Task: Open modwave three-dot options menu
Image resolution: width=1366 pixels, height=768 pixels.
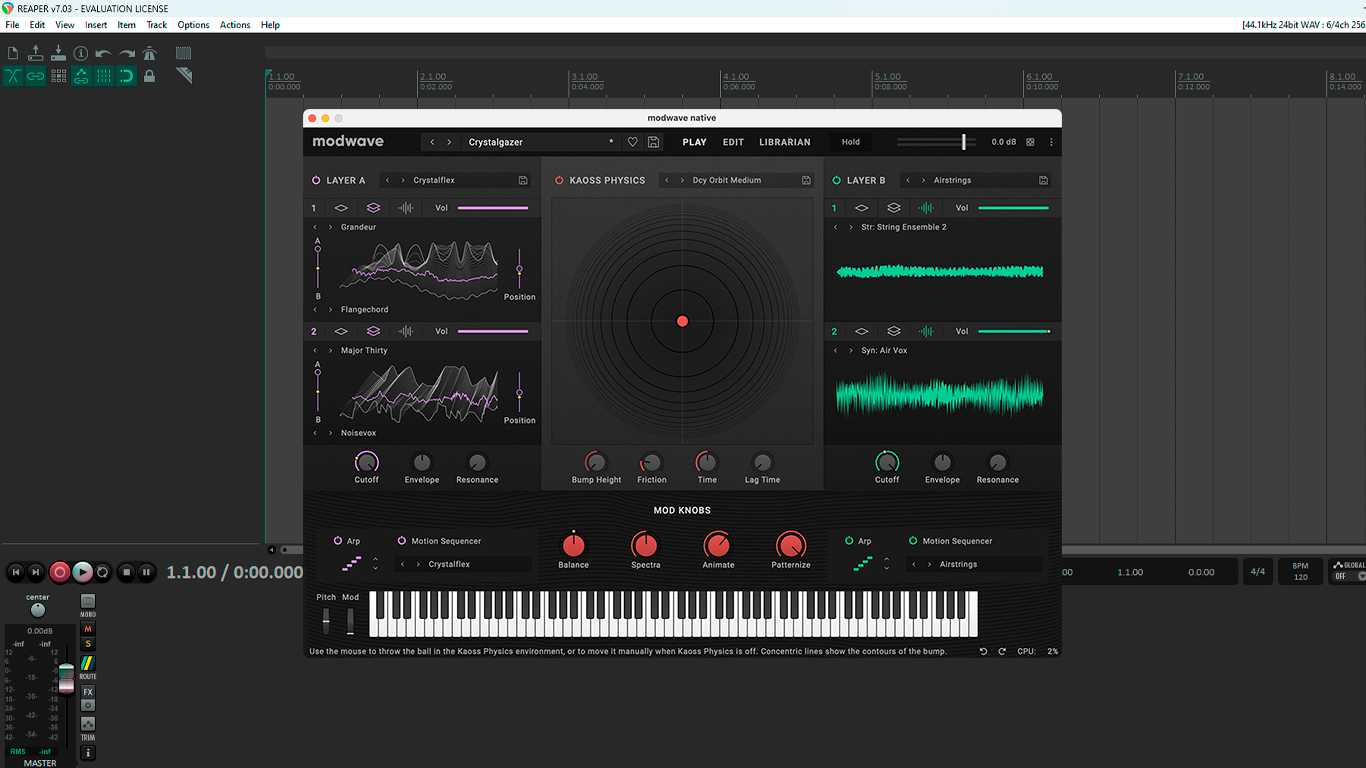Action: click(x=1051, y=142)
